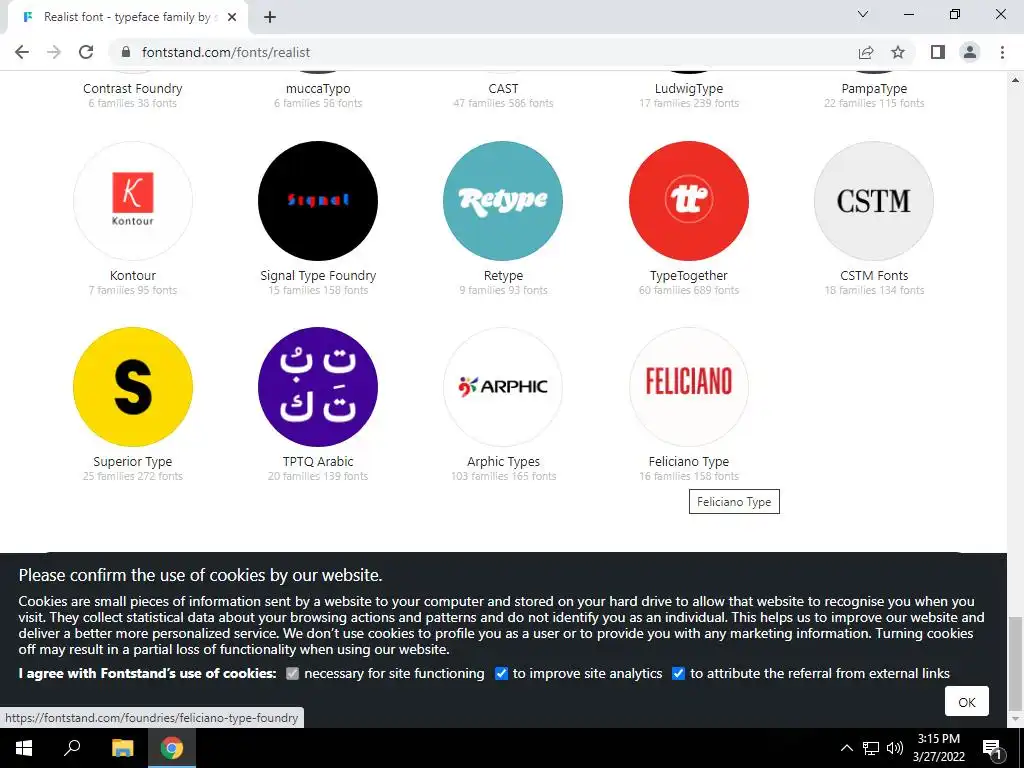Click the TypeTogether name link
The height and width of the screenshot is (768, 1024).
[x=689, y=276]
